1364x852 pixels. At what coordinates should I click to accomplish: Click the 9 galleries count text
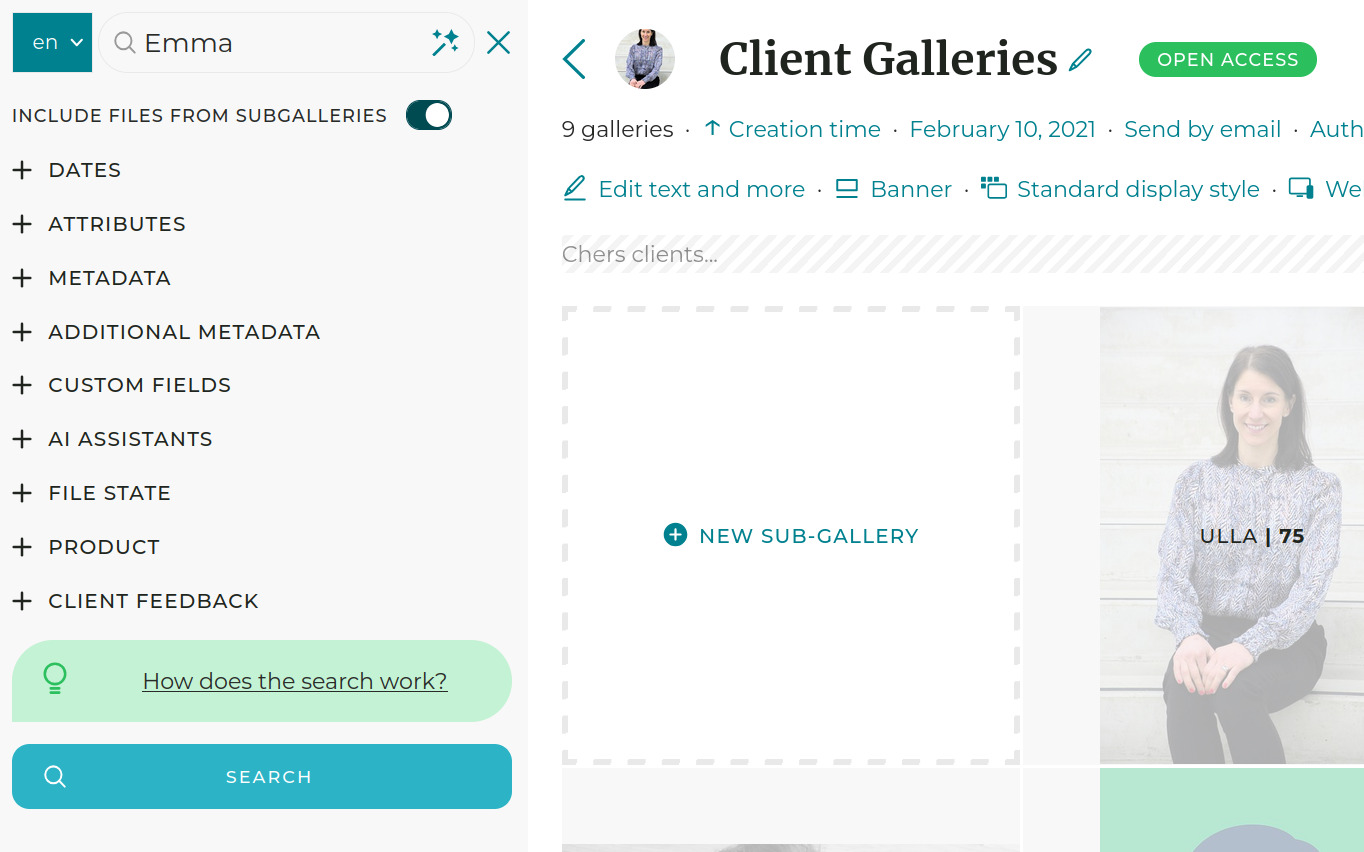coord(617,129)
